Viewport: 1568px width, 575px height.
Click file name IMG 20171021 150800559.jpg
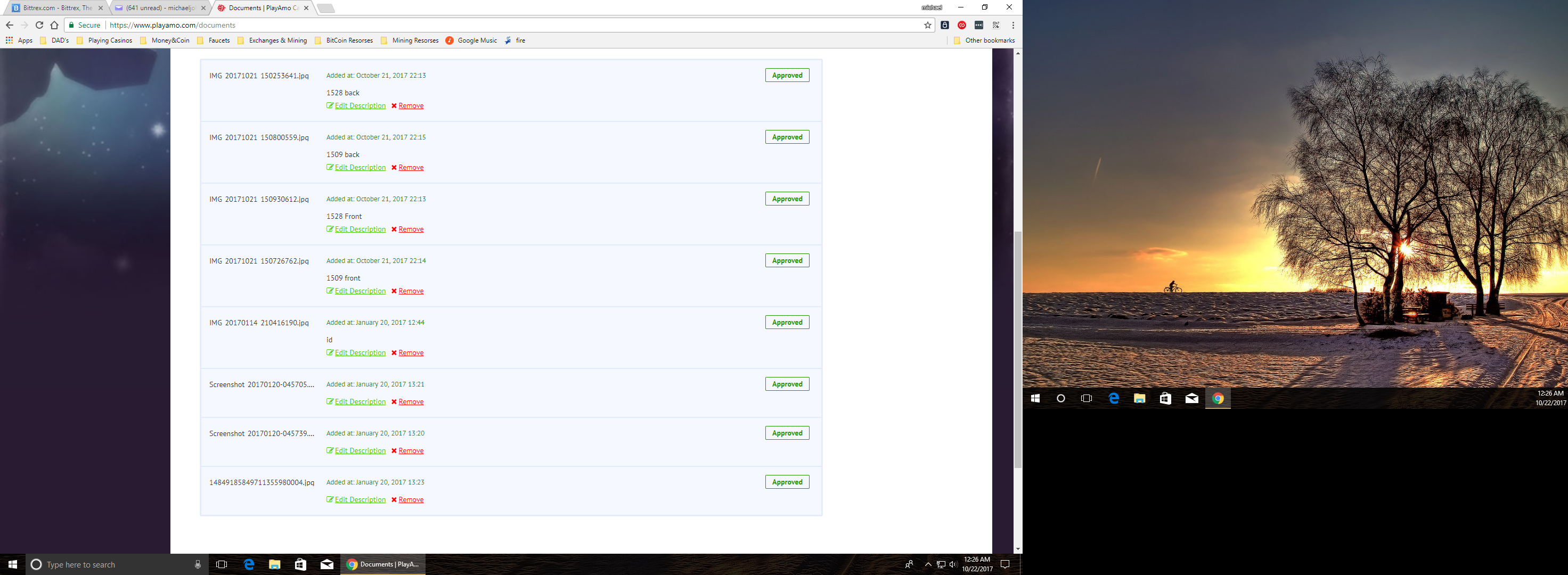(x=259, y=137)
